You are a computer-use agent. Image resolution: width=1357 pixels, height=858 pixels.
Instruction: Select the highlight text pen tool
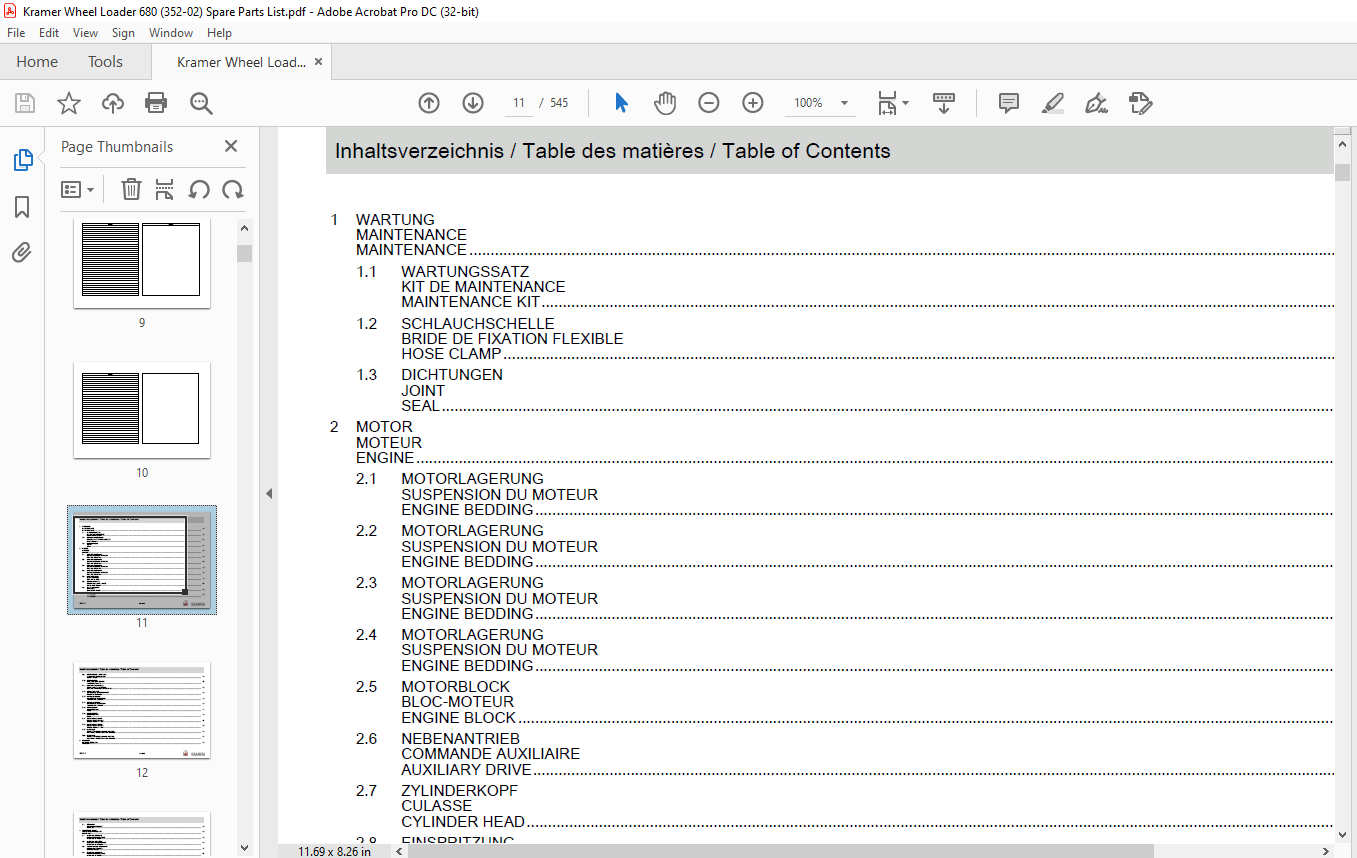pyautogui.click(x=1052, y=103)
